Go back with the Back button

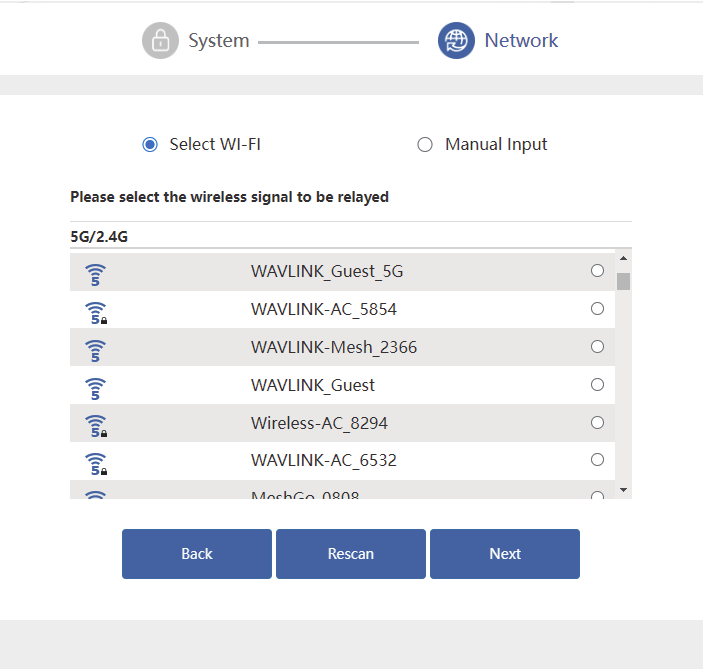197,554
